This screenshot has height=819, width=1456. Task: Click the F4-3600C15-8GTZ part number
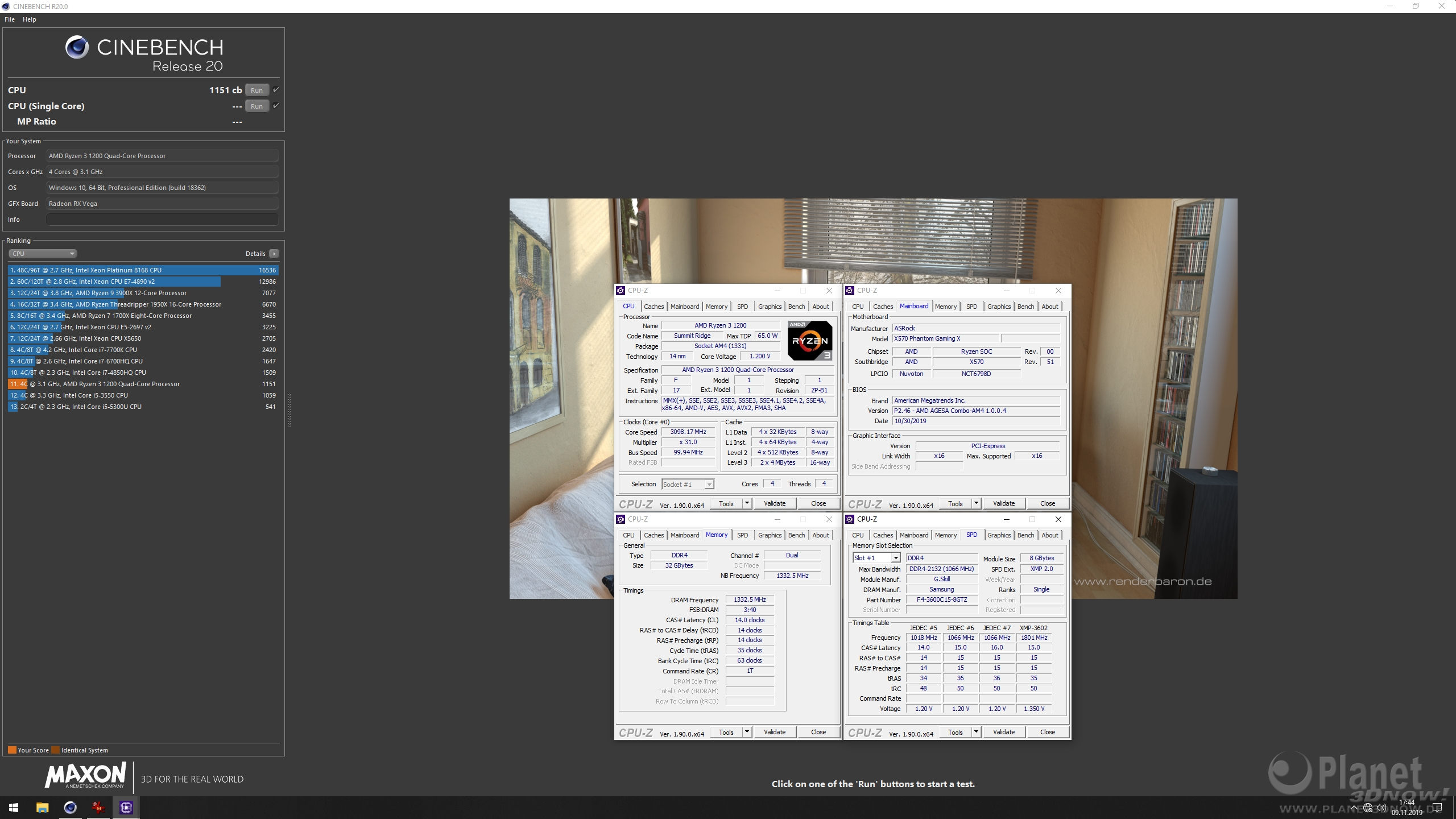[941, 599]
